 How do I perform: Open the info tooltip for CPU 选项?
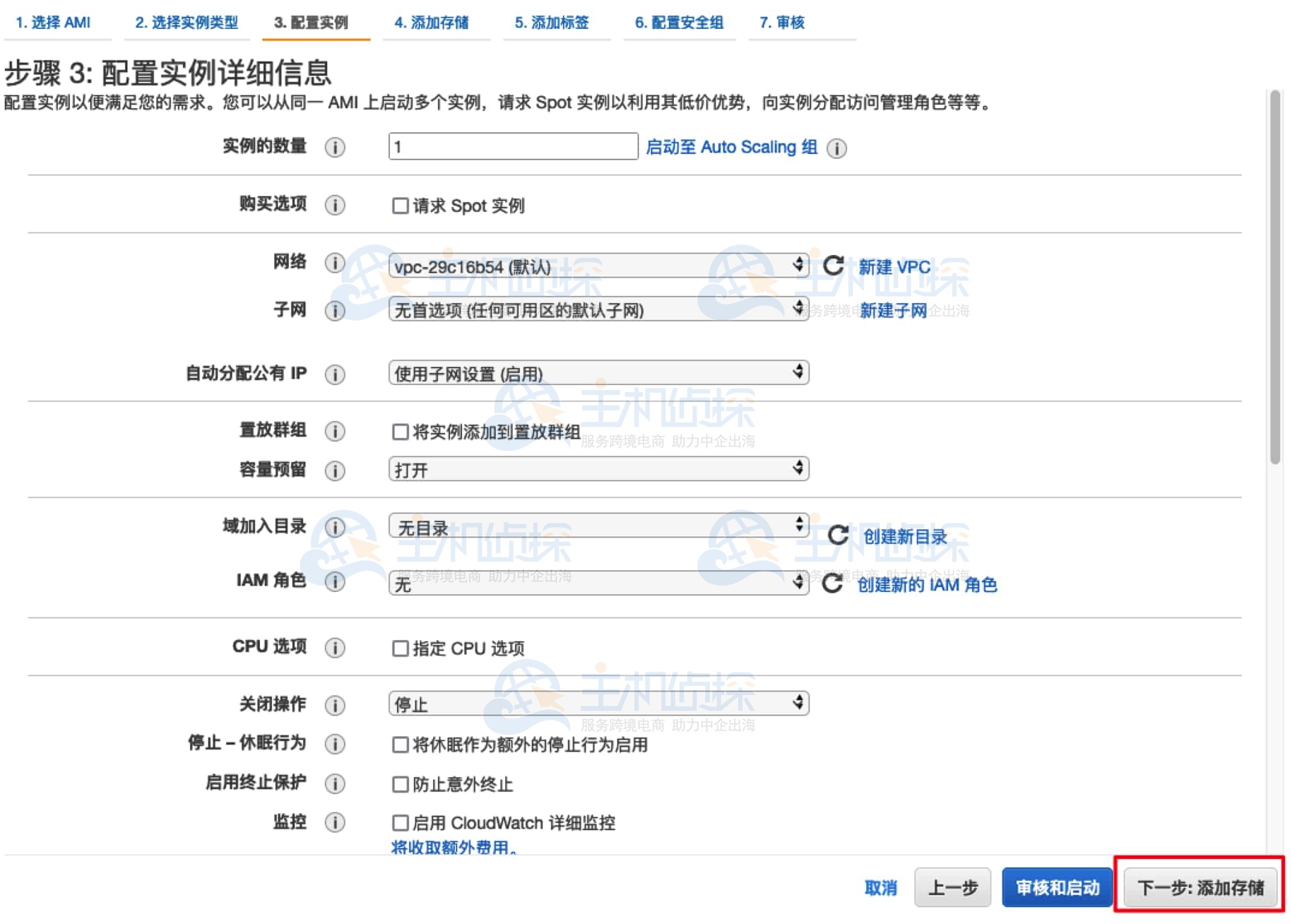coord(335,648)
